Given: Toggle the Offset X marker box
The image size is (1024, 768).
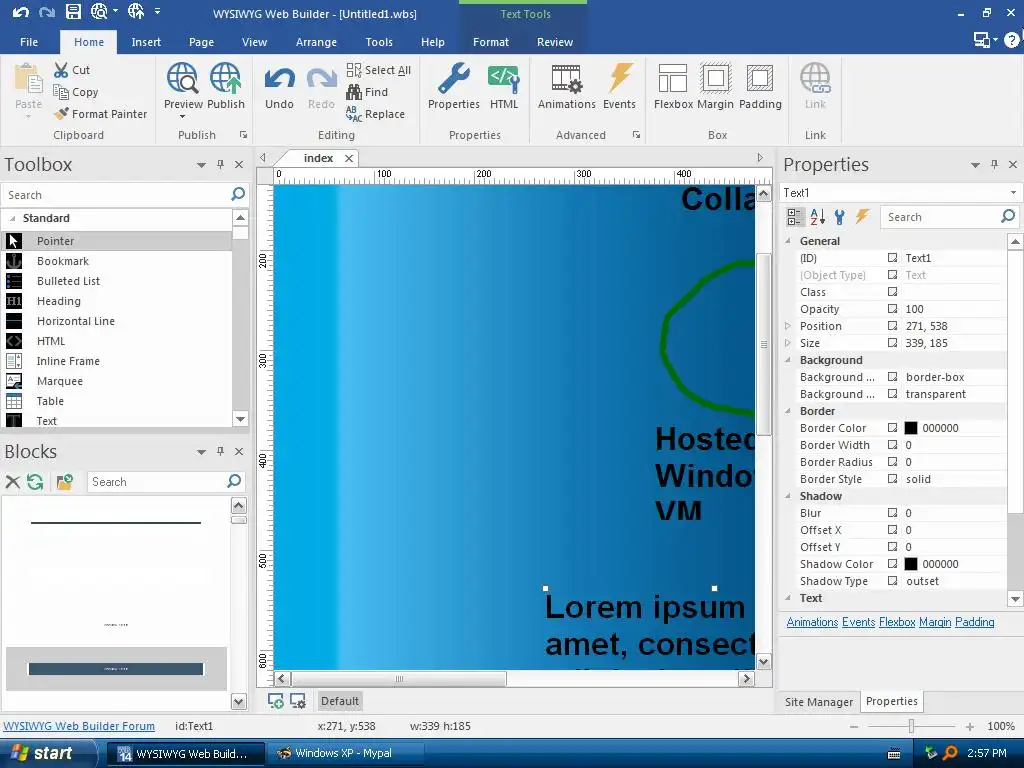Looking at the screenshot, I should [892, 530].
